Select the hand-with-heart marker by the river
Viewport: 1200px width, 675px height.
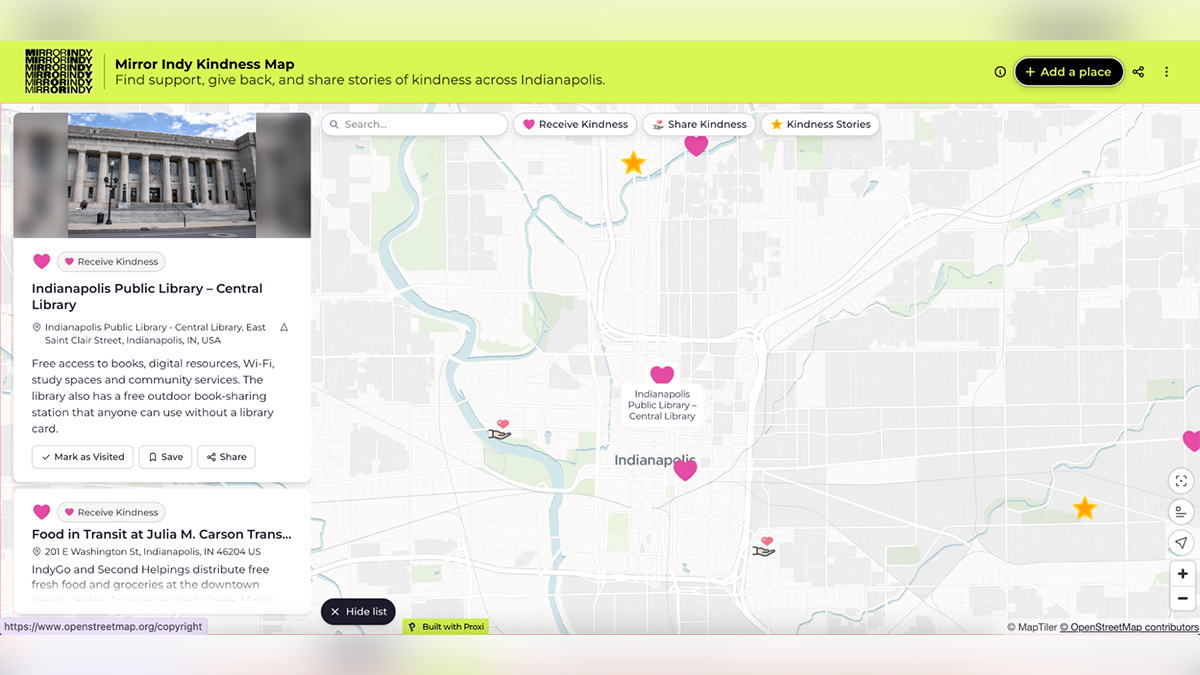pos(500,430)
